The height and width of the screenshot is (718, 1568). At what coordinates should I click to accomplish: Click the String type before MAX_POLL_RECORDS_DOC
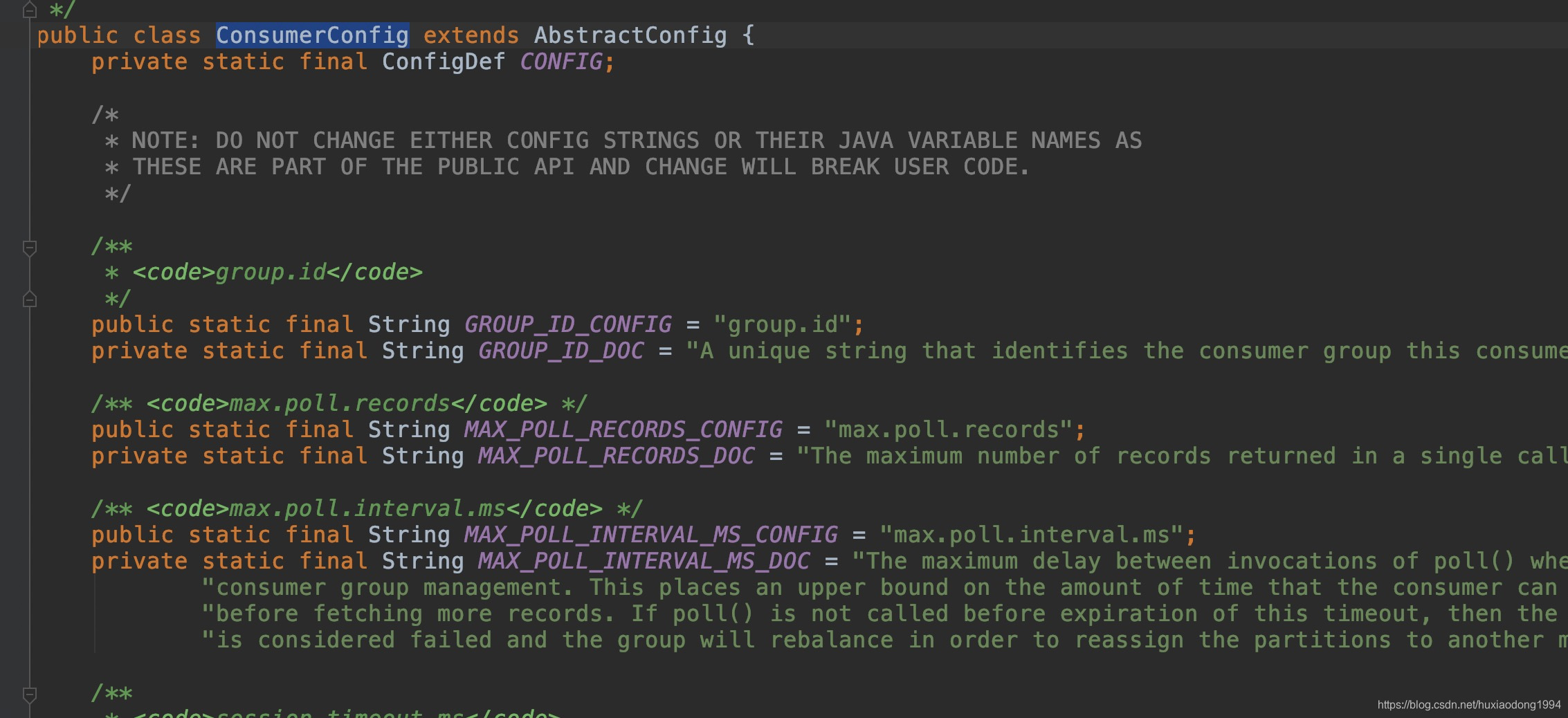(423, 456)
